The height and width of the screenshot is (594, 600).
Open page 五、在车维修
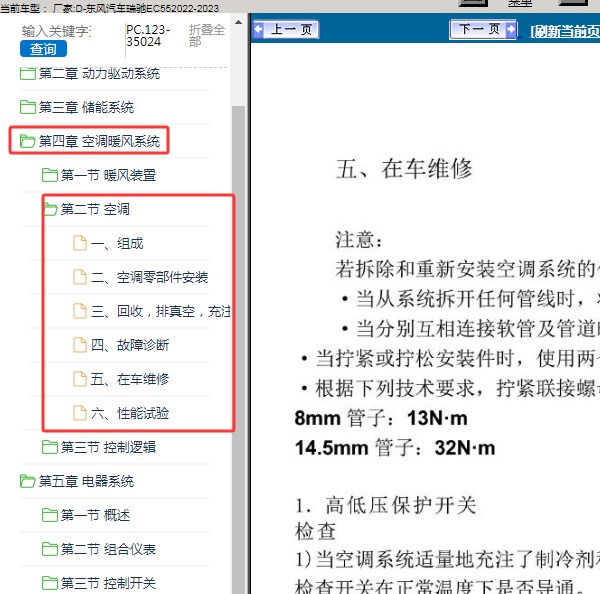click(130, 379)
